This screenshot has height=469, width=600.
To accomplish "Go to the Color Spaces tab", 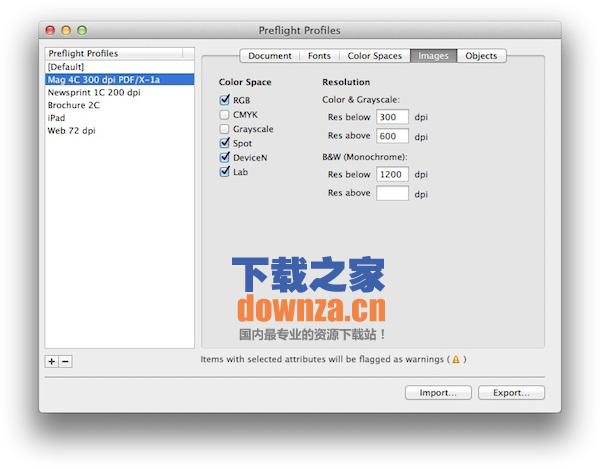I will tap(375, 56).
